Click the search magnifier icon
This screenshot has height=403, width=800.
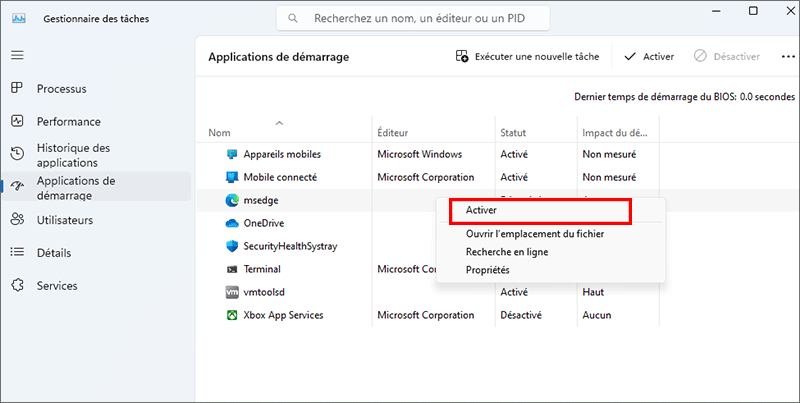pos(293,18)
